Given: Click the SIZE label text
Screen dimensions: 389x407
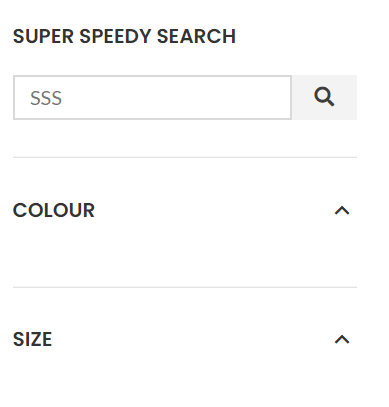Looking at the screenshot, I should pyautogui.click(x=32, y=339).
